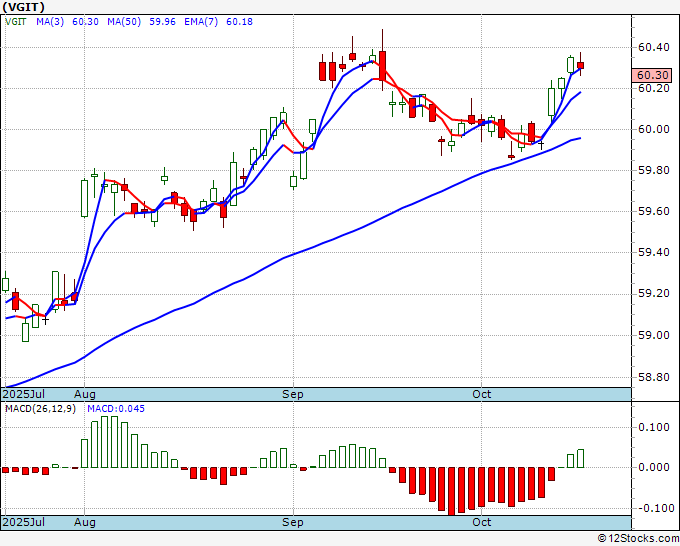Click the Aug label on MACD axis
Viewport: 680px width, 546px height.
coord(85,522)
